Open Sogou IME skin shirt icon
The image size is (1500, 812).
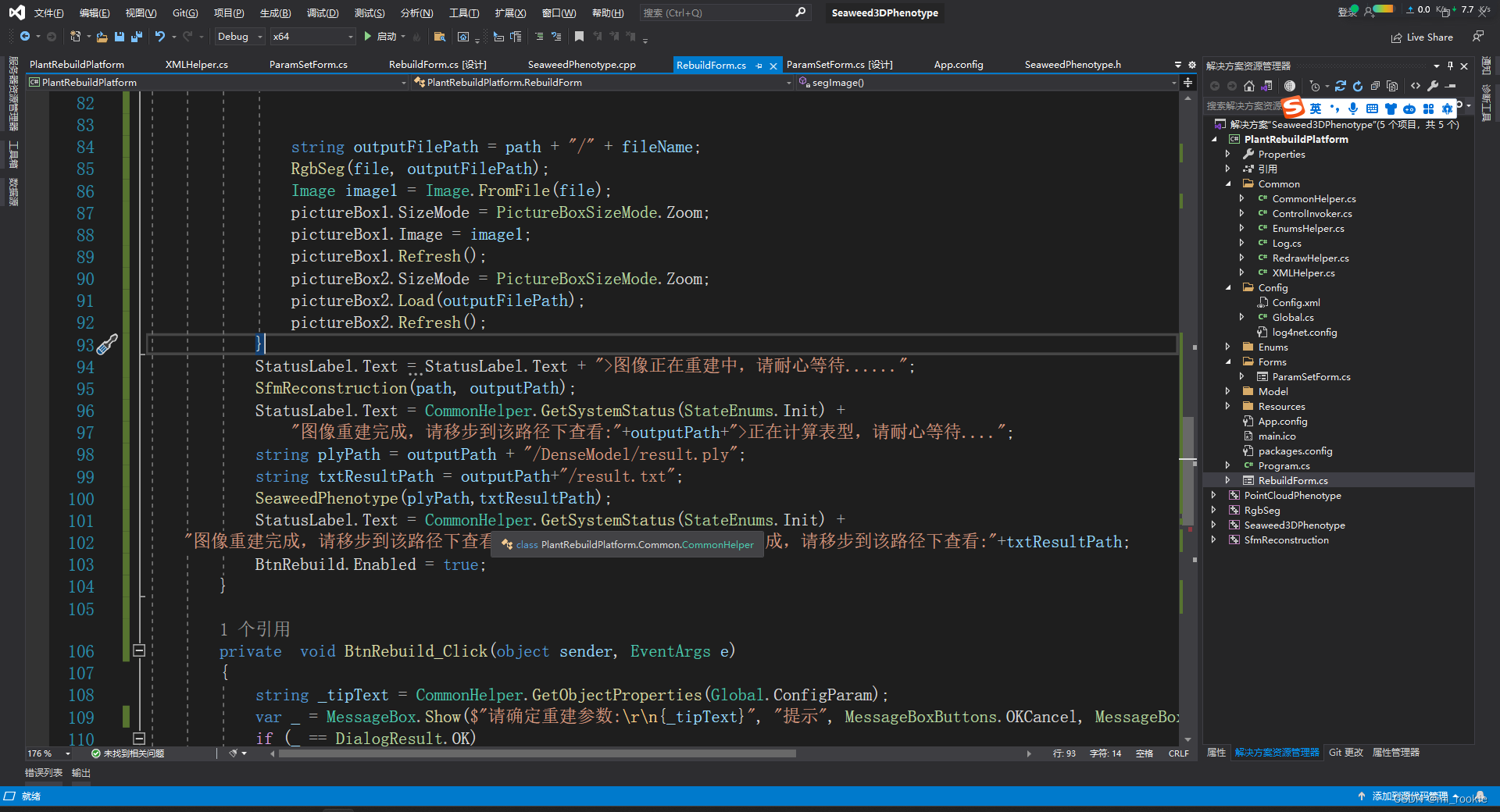pyautogui.click(x=1391, y=109)
